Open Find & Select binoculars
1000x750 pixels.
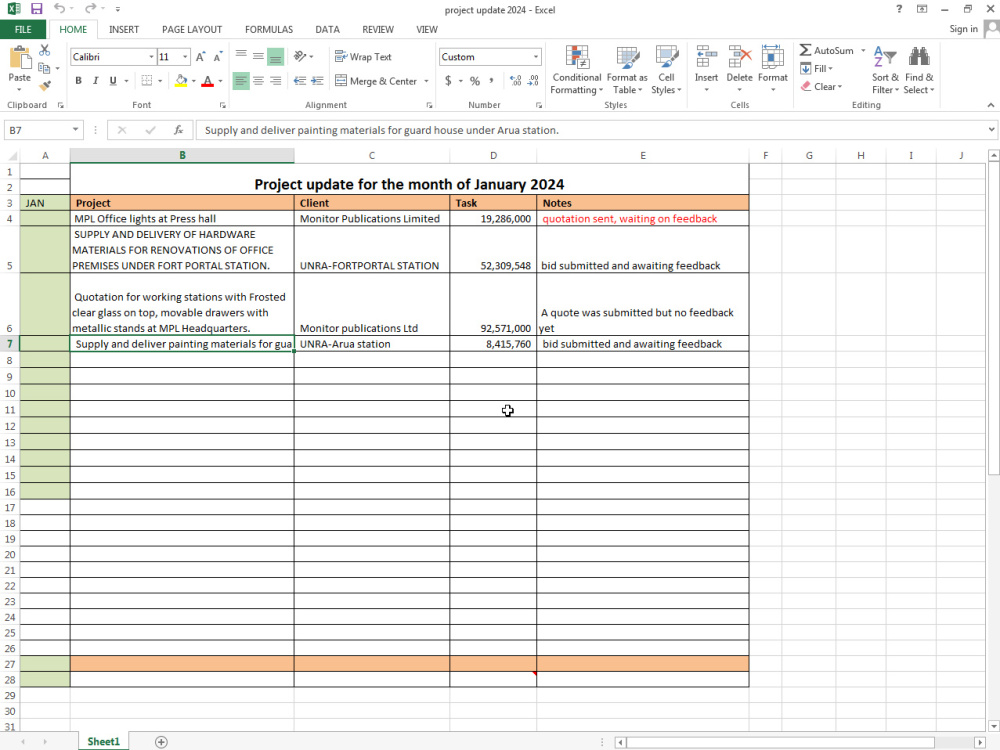click(919, 70)
